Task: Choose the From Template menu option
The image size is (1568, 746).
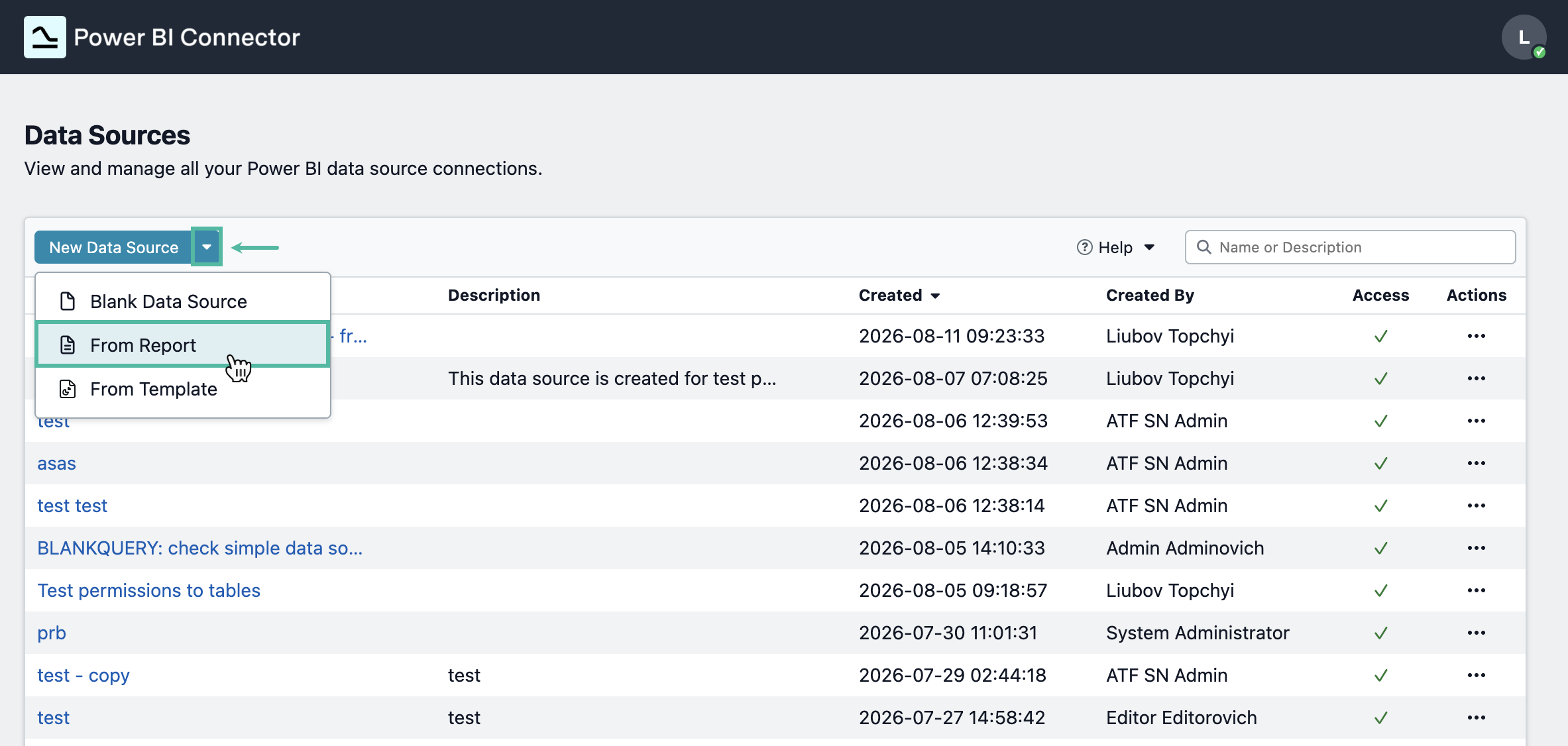Action: [x=183, y=389]
